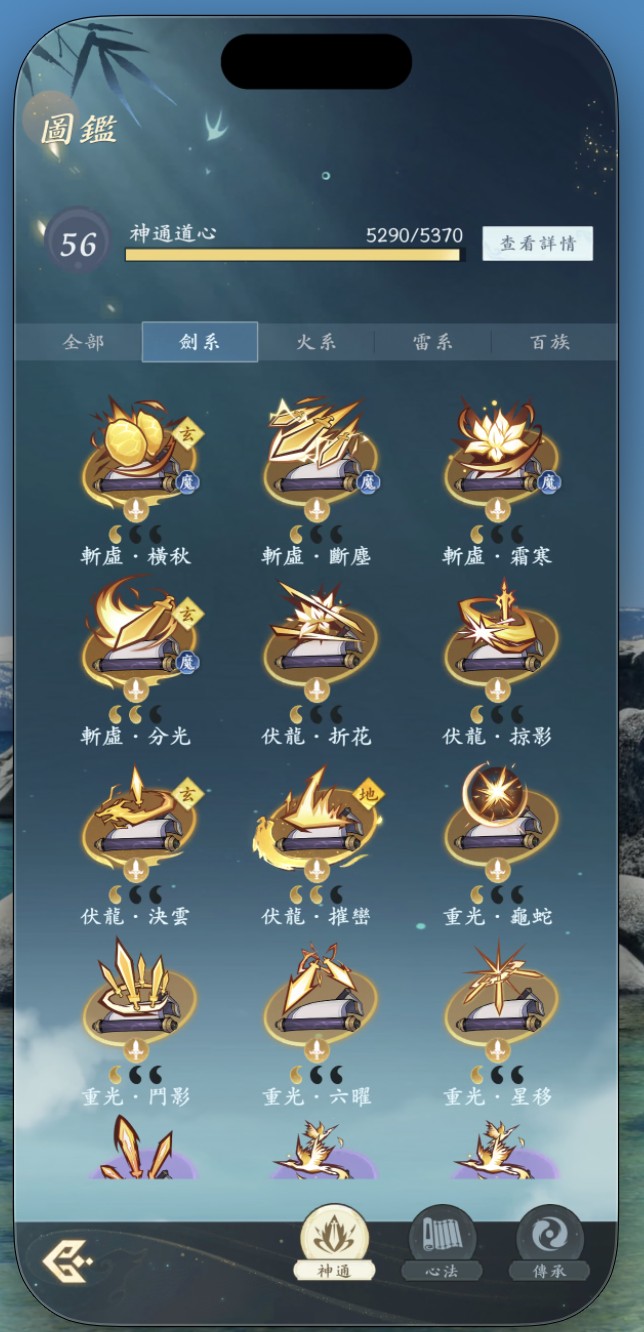This screenshot has height=1332, width=644.
Task: Click the 神通道心 progress bar
Action: (x=295, y=255)
